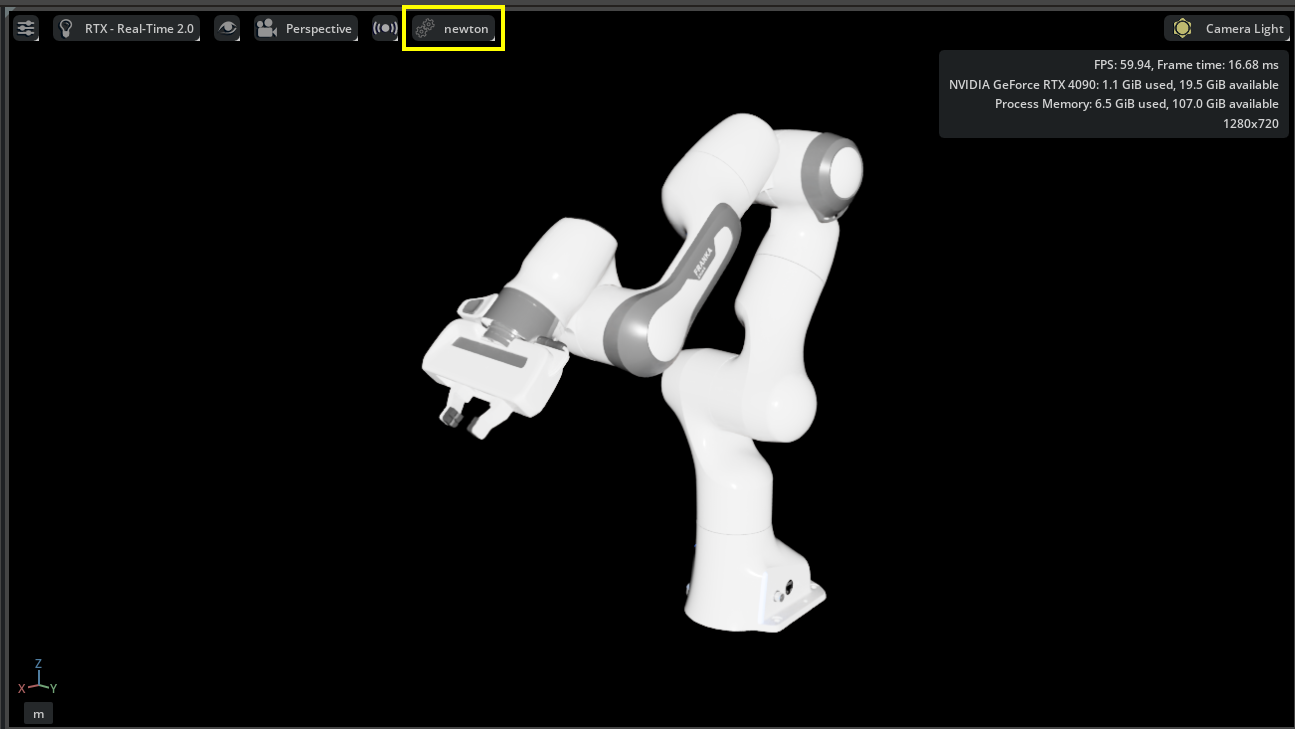Viewport: 1295px width, 729px height.
Task: Click the gears icon beside newton
Action: [x=425, y=29]
